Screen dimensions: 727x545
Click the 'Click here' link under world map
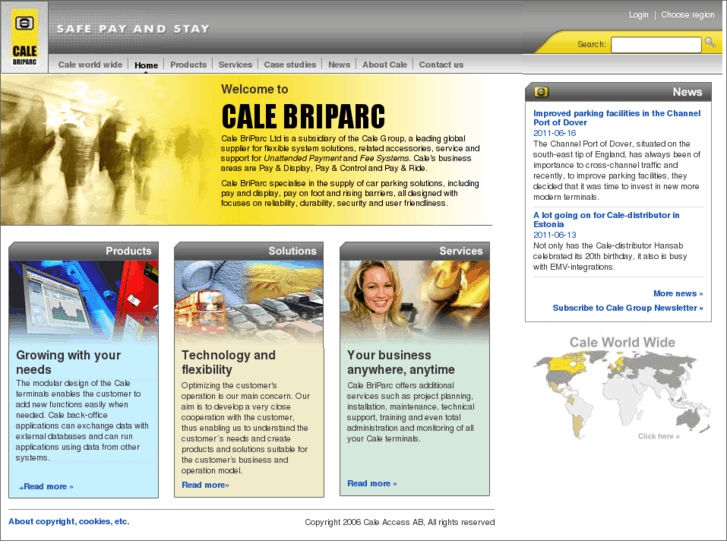pyautogui.click(x=658, y=436)
